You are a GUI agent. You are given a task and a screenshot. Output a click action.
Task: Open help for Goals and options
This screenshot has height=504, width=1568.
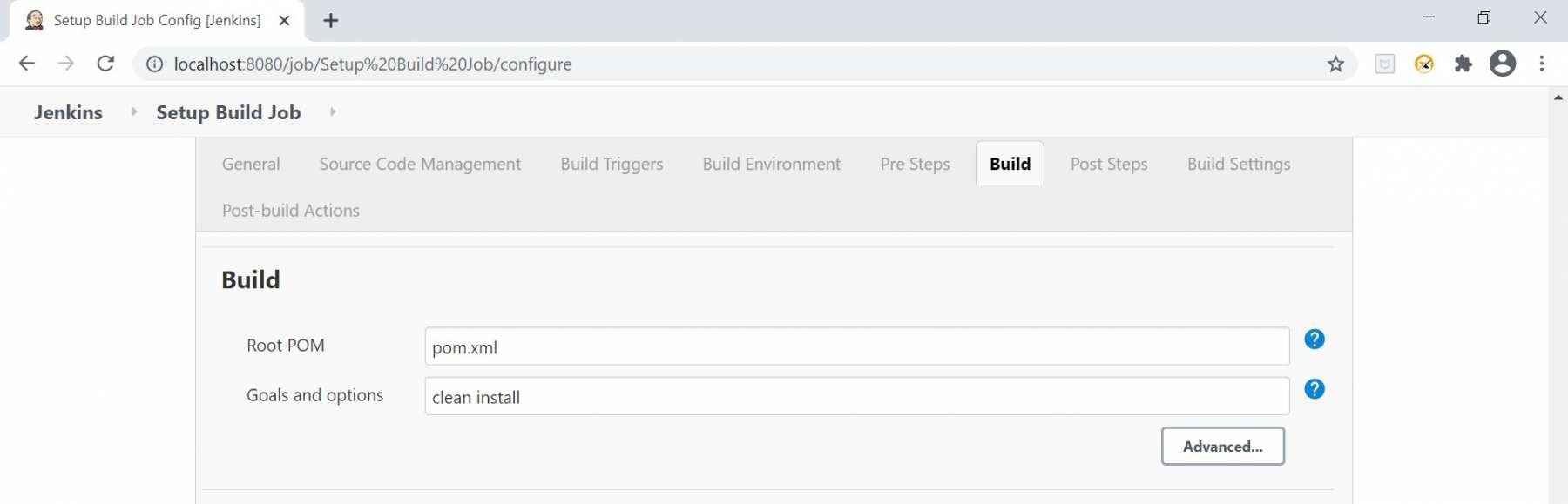tap(1315, 389)
